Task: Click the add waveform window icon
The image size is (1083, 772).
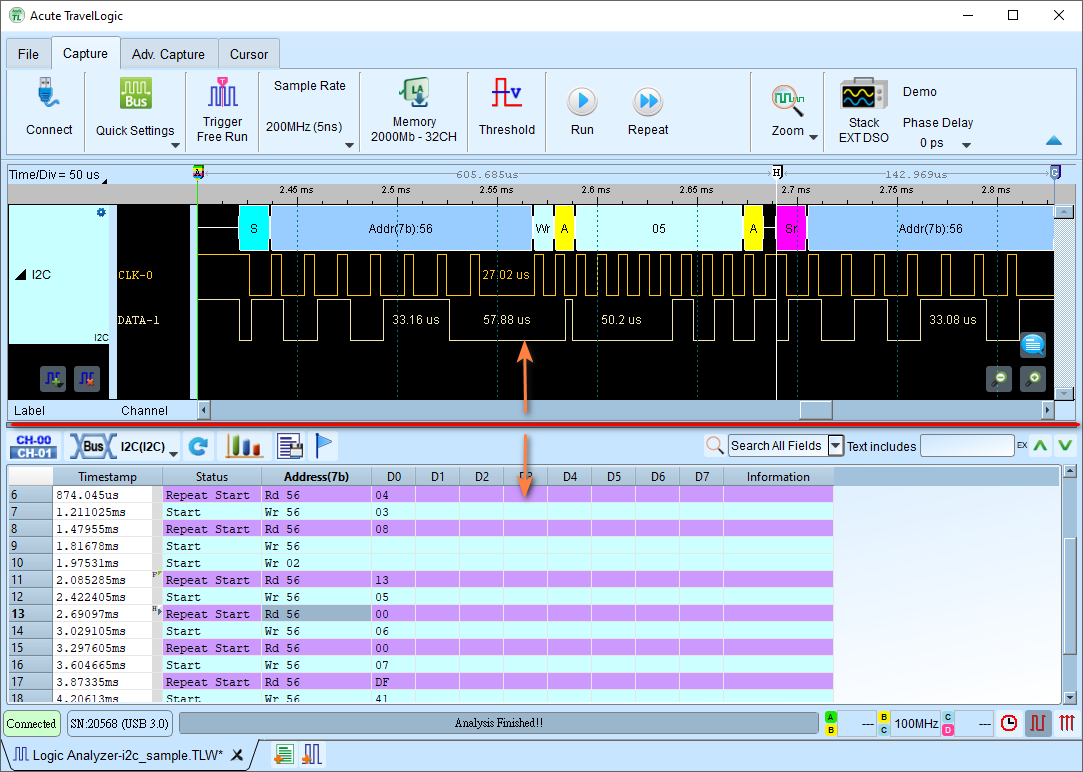Action: coord(312,754)
